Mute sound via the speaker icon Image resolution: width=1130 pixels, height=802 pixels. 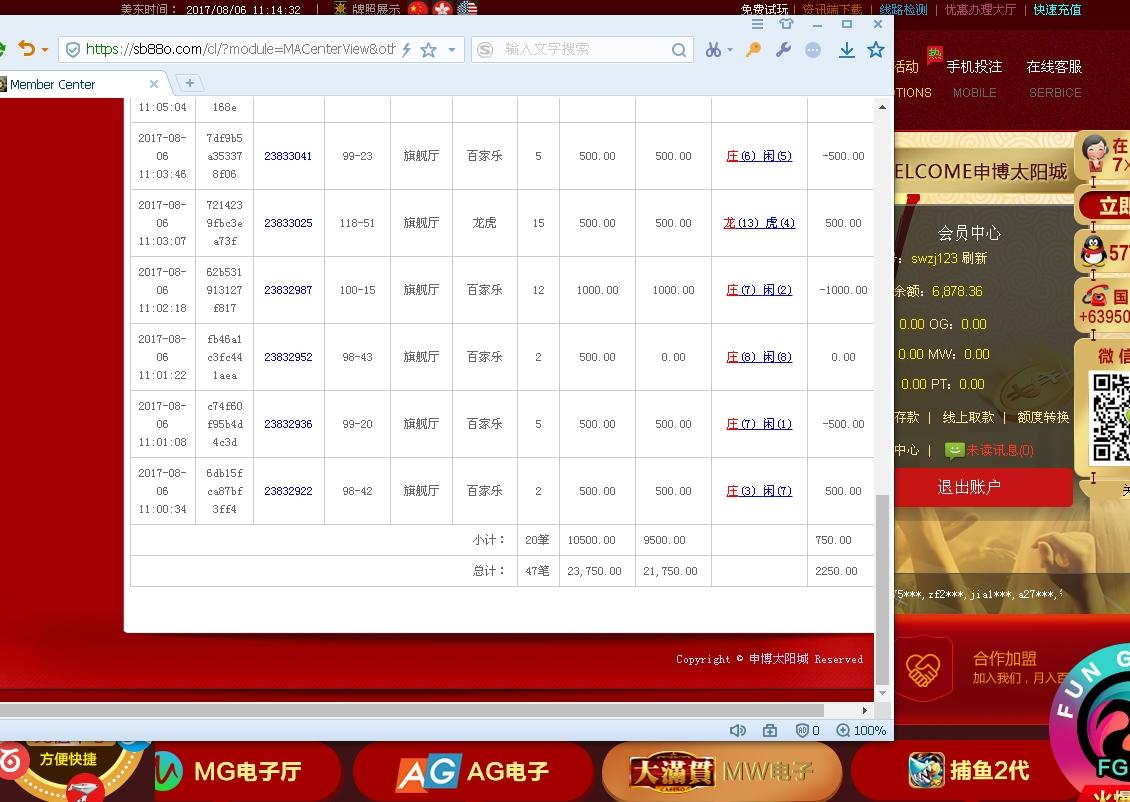738,730
